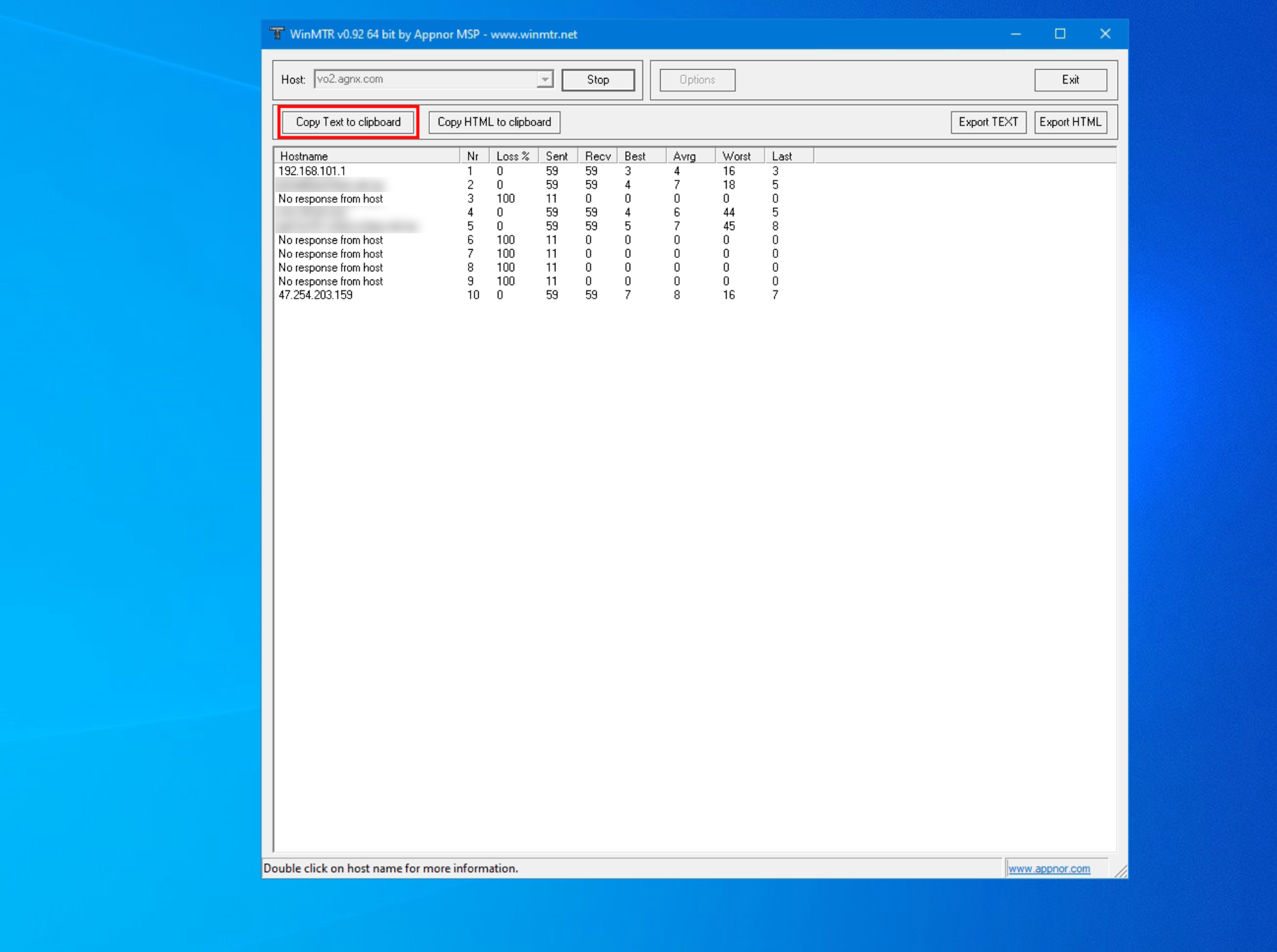Screen dimensions: 1277x952
Task: Click the Loss % column header
Action: click(x=512, y=156)
